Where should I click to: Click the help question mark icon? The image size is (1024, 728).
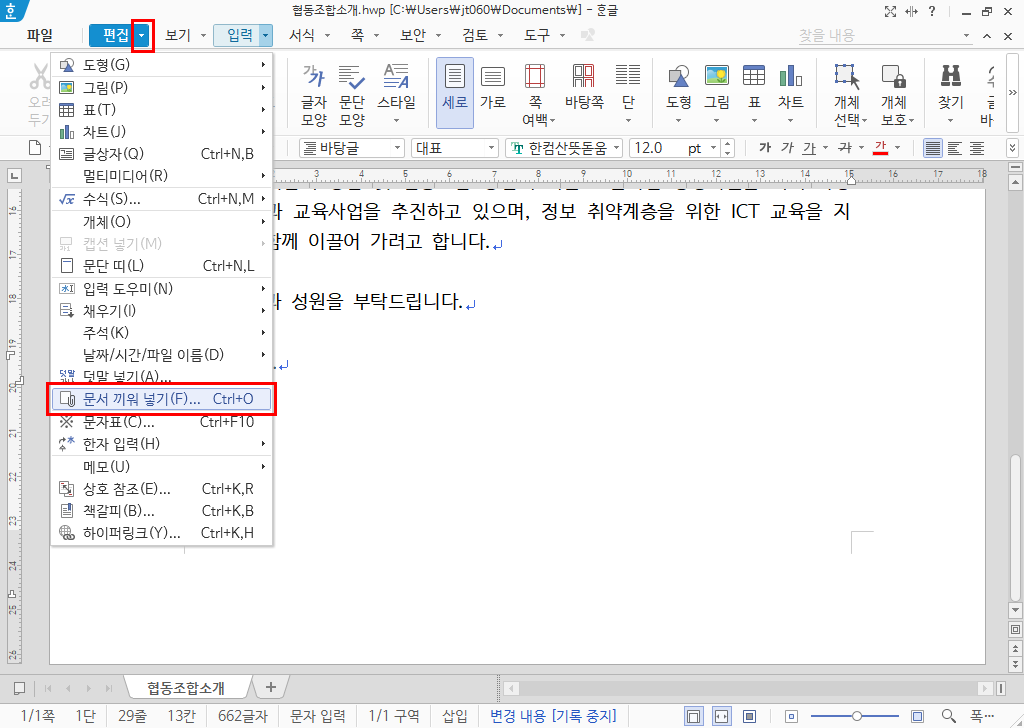932,11
